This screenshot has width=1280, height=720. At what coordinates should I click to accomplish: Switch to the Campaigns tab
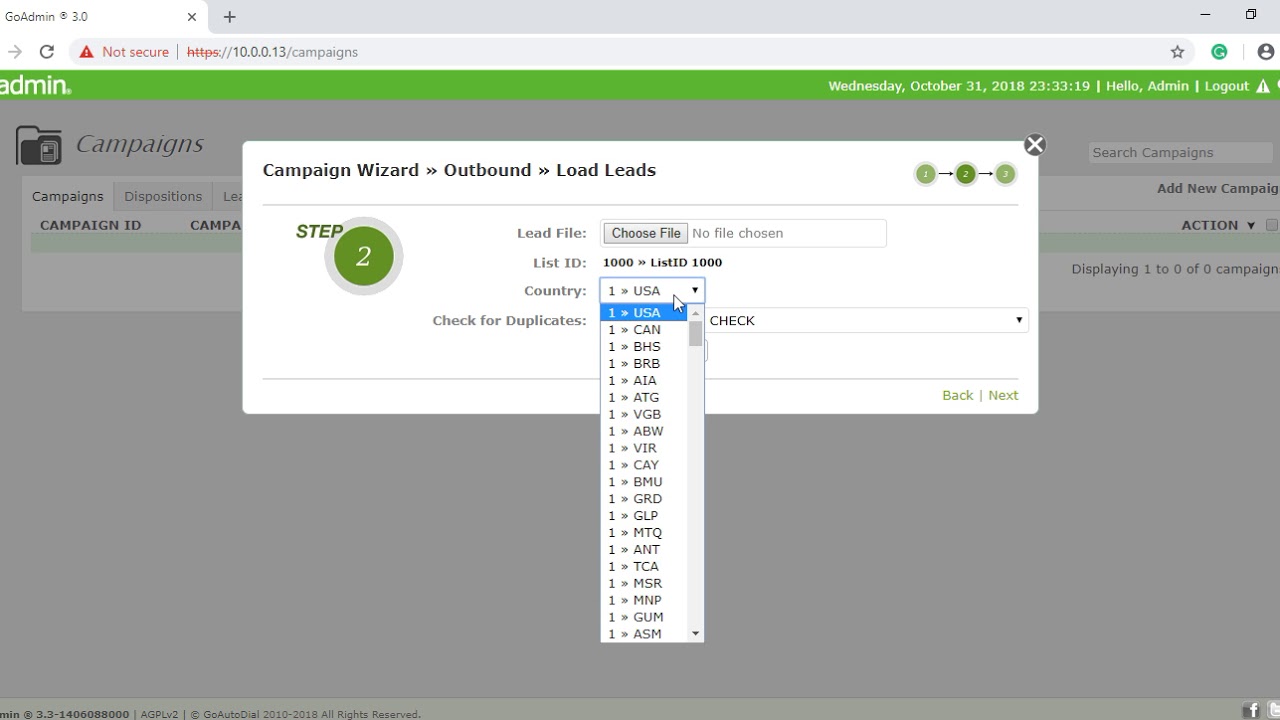coord(68,196)
